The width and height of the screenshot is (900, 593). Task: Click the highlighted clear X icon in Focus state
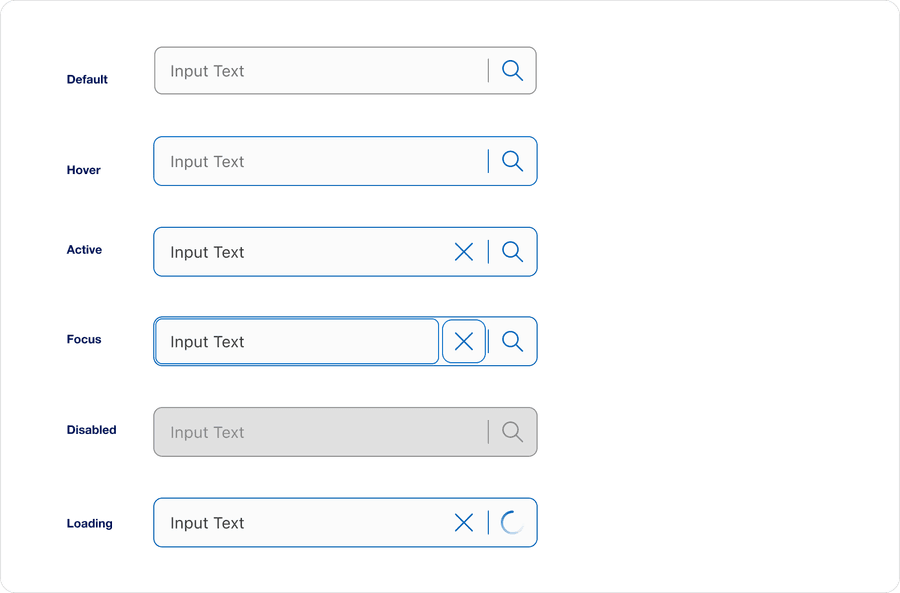pyautogui.click(x=463, y=341)
